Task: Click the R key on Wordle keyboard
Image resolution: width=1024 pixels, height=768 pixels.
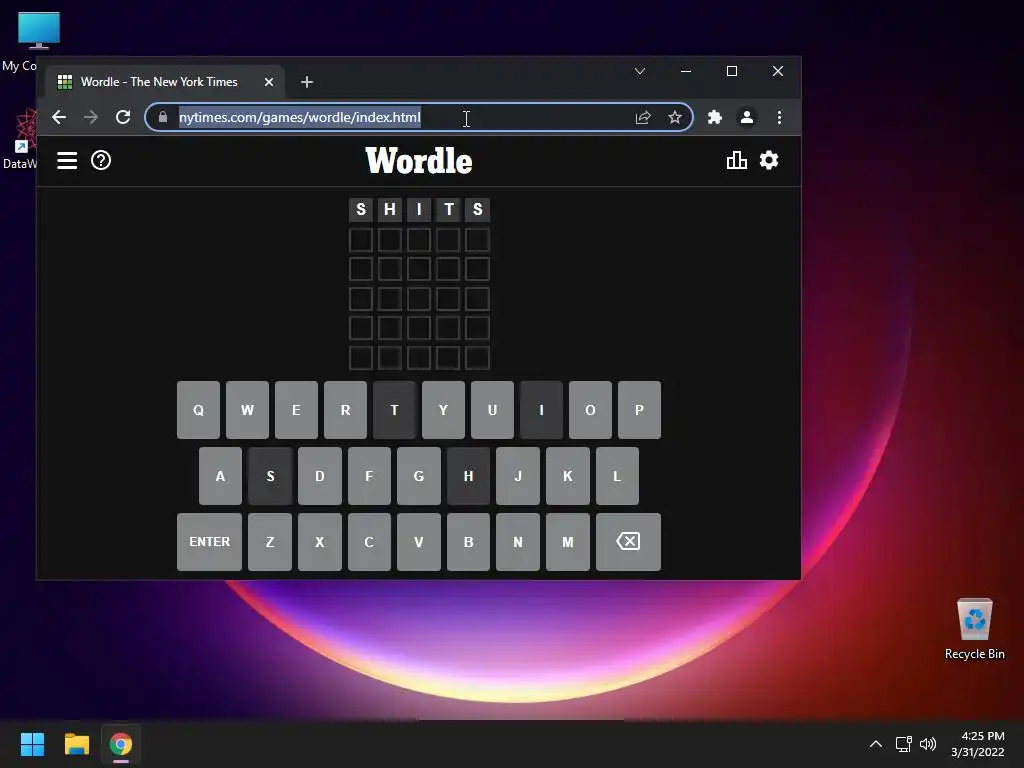Action: pos(345,410)
